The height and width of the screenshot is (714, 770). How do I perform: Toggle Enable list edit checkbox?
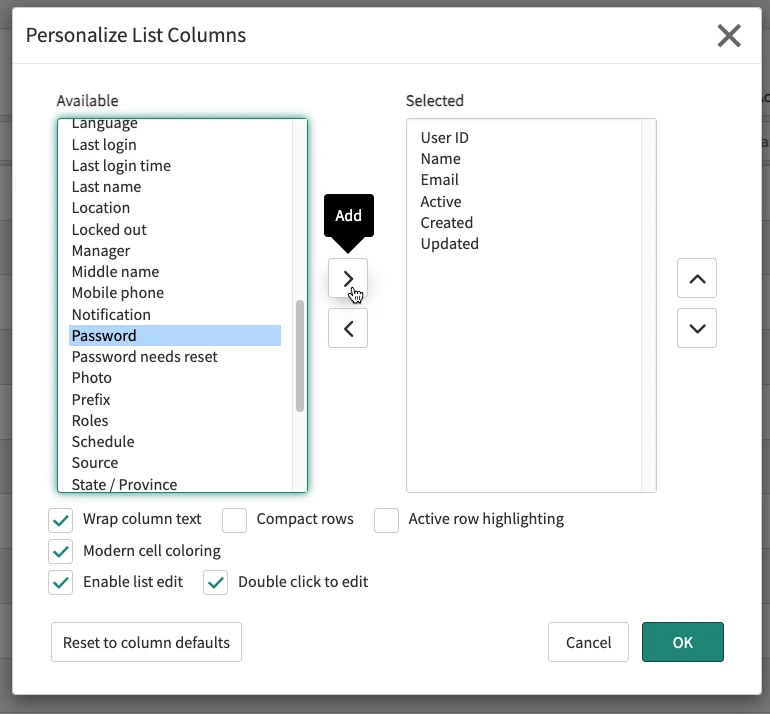point(60,582)
